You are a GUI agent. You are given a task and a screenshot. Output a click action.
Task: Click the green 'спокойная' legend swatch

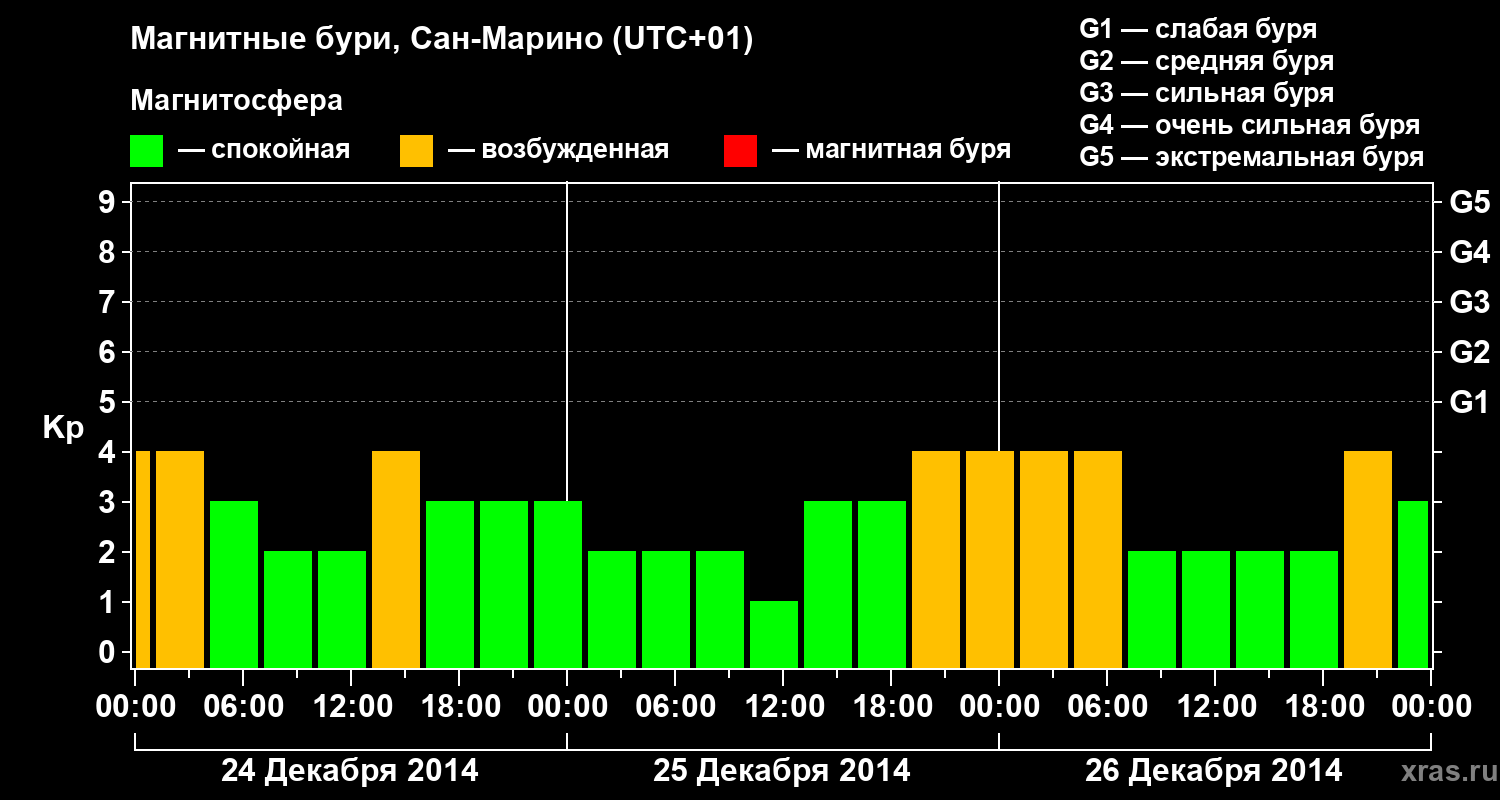click(146, 151)
